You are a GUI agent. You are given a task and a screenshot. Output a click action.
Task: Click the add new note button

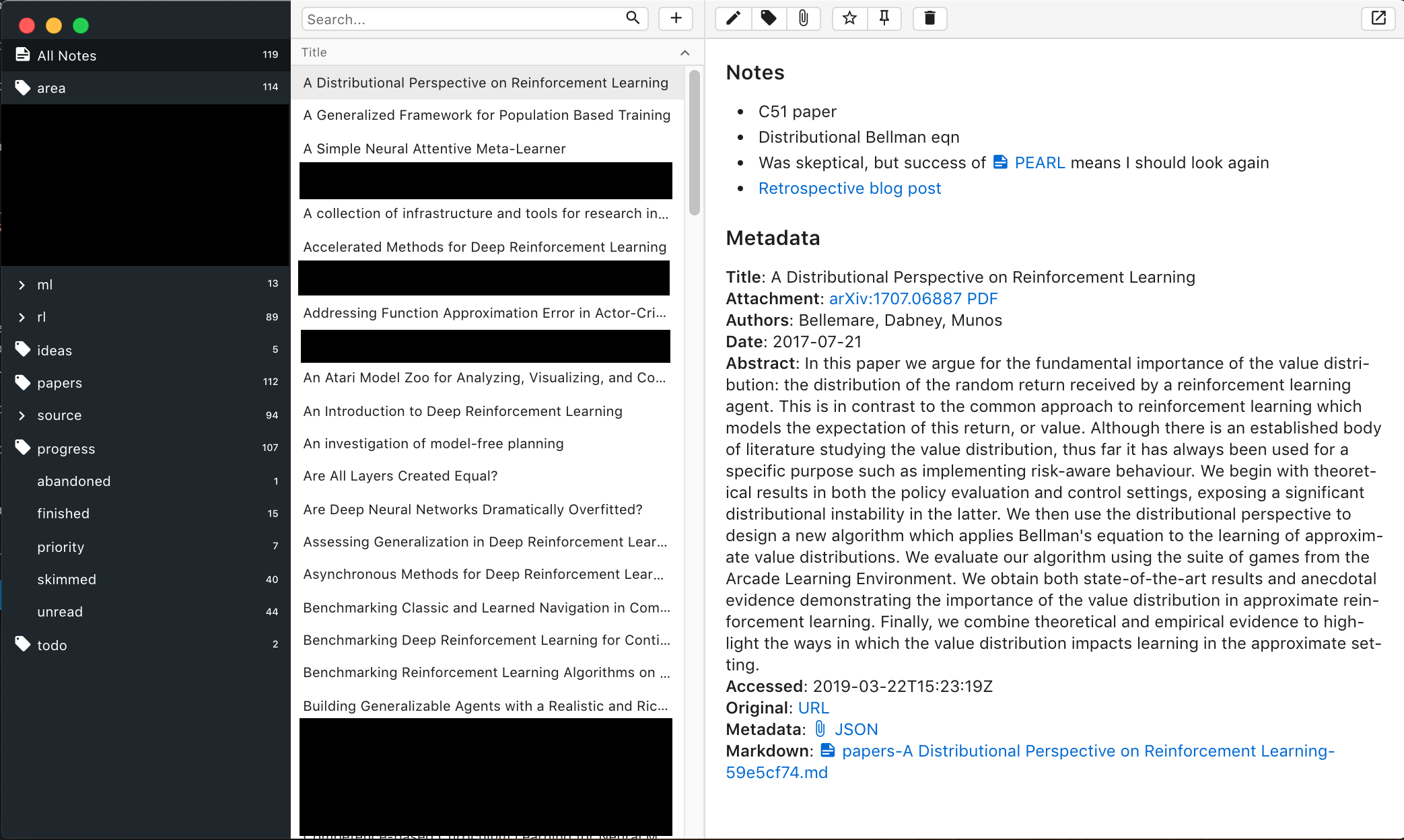(x=676, y=18)
